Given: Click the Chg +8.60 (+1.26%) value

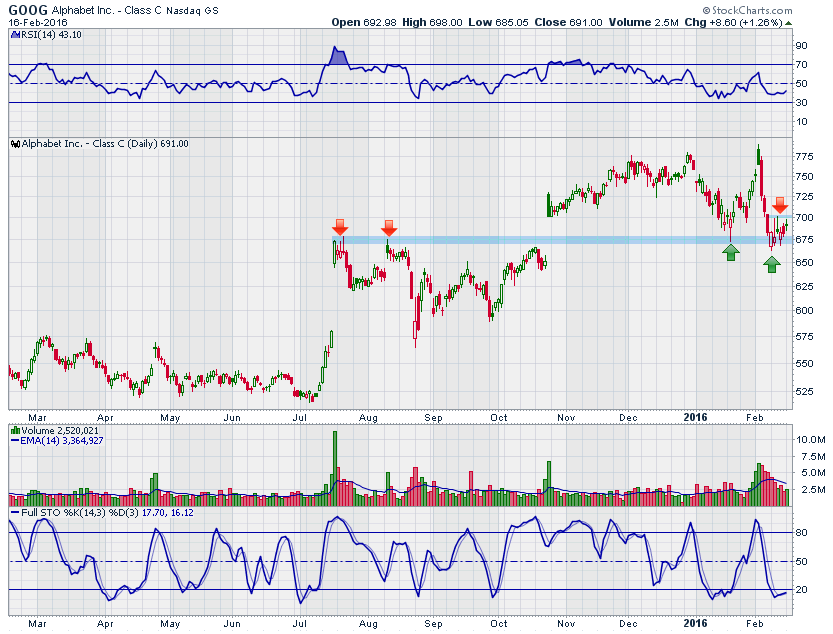Looking at the screenshot, I should click(734, 22).
